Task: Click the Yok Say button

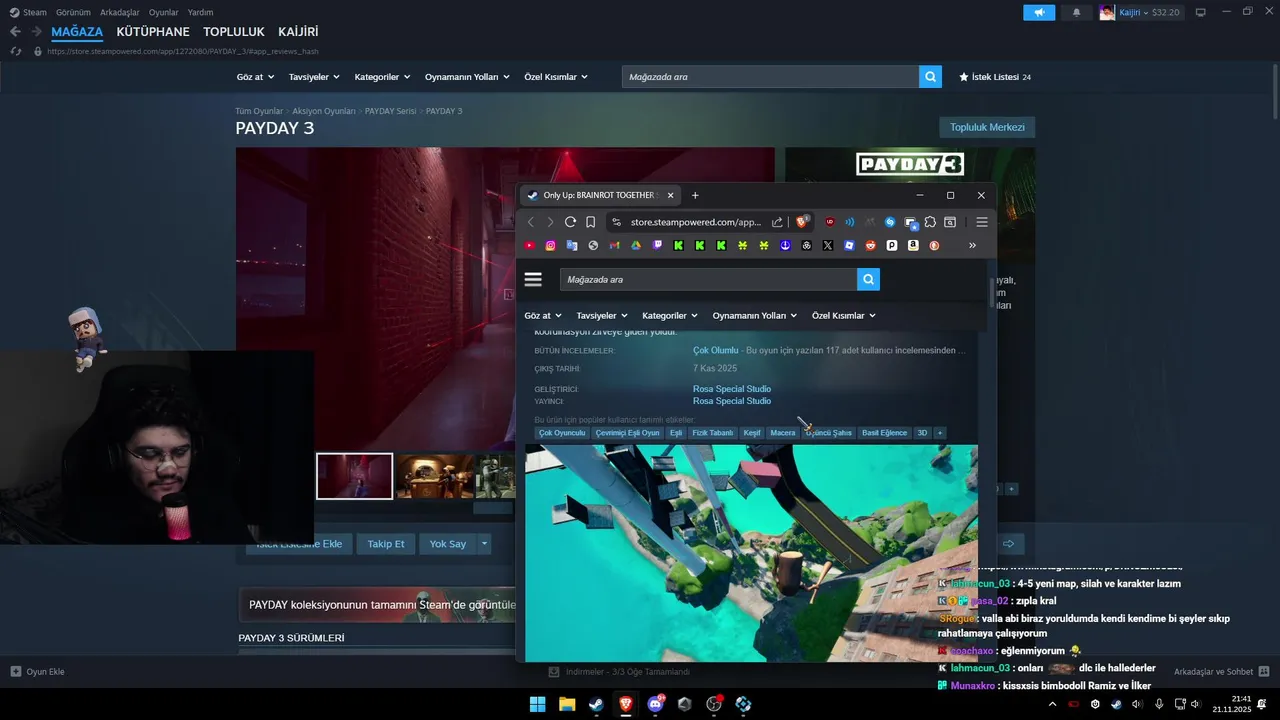Action: click(x=447, y=544)
